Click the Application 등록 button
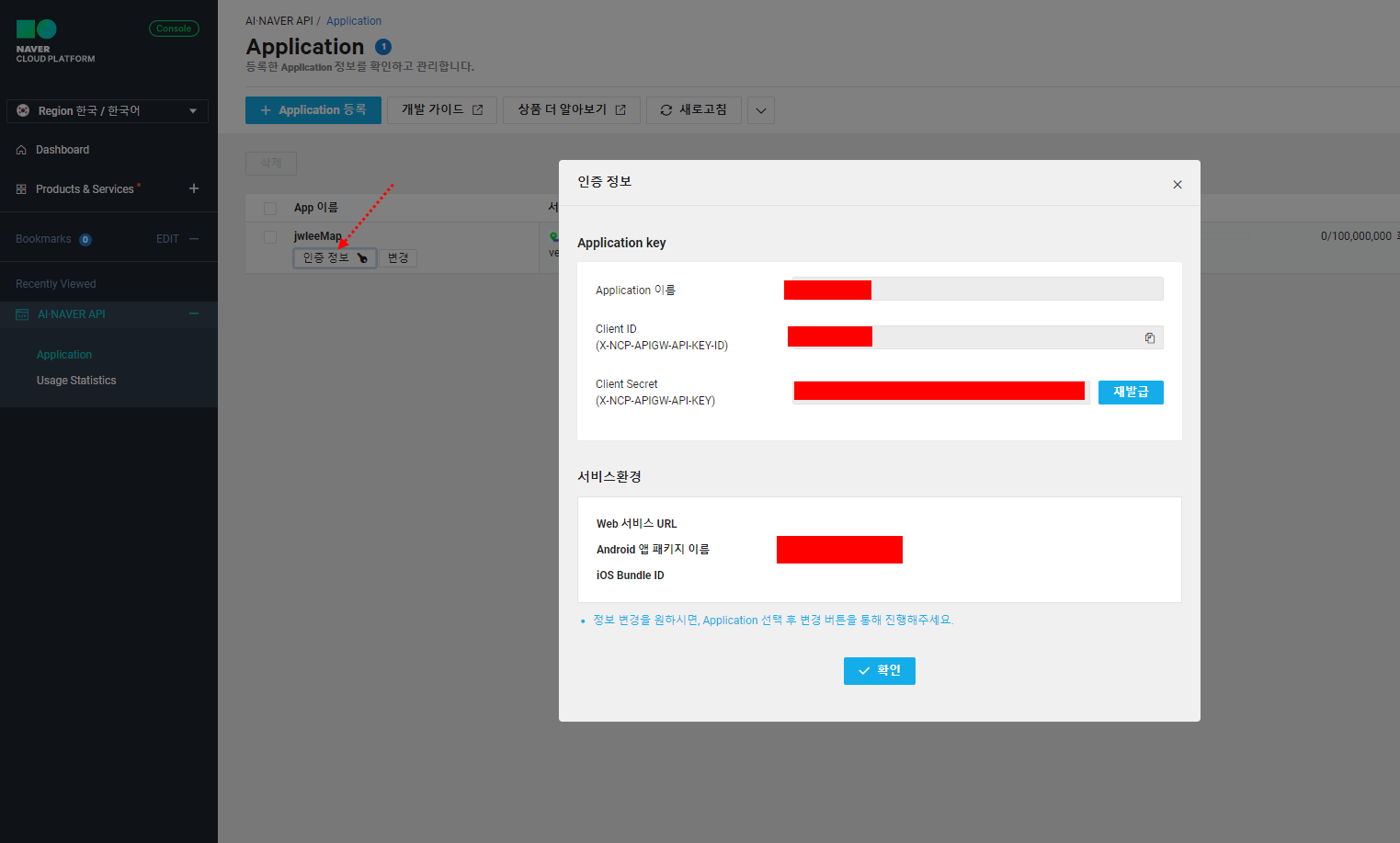The image size is (1400, 843). pos(313,110)
